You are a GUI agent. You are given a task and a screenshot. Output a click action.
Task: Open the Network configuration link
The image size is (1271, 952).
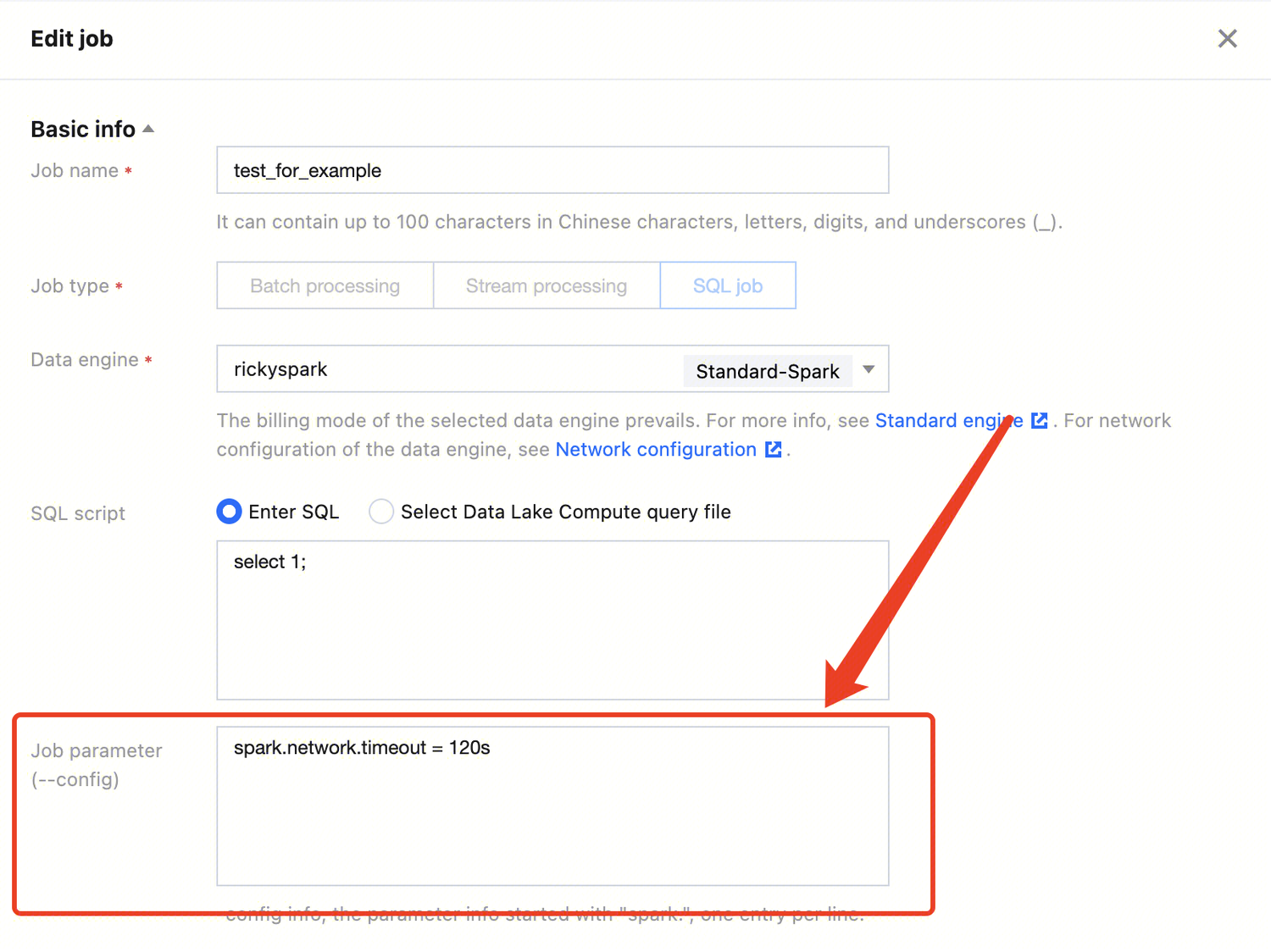coord(655,449)
